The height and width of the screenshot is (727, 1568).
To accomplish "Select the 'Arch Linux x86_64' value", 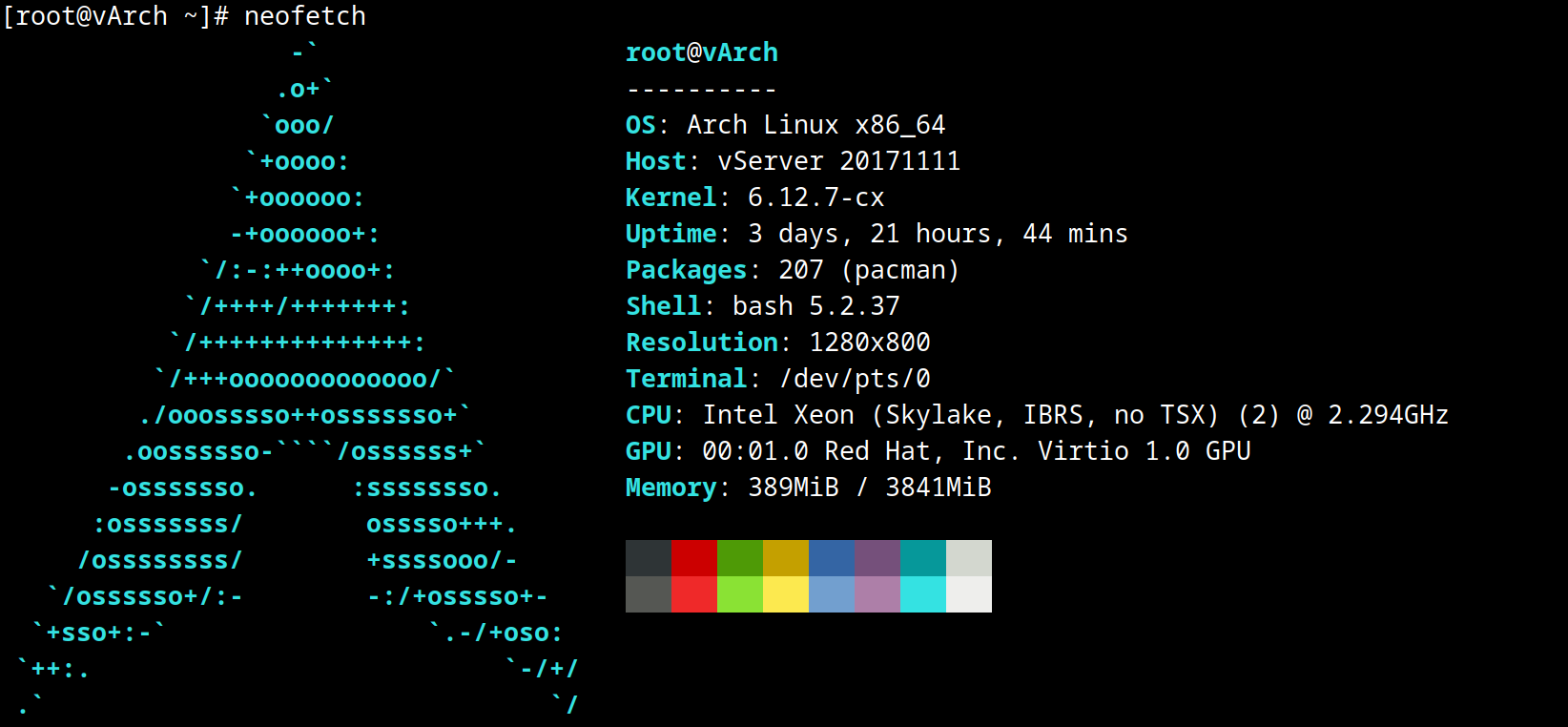I will (816, 125).
